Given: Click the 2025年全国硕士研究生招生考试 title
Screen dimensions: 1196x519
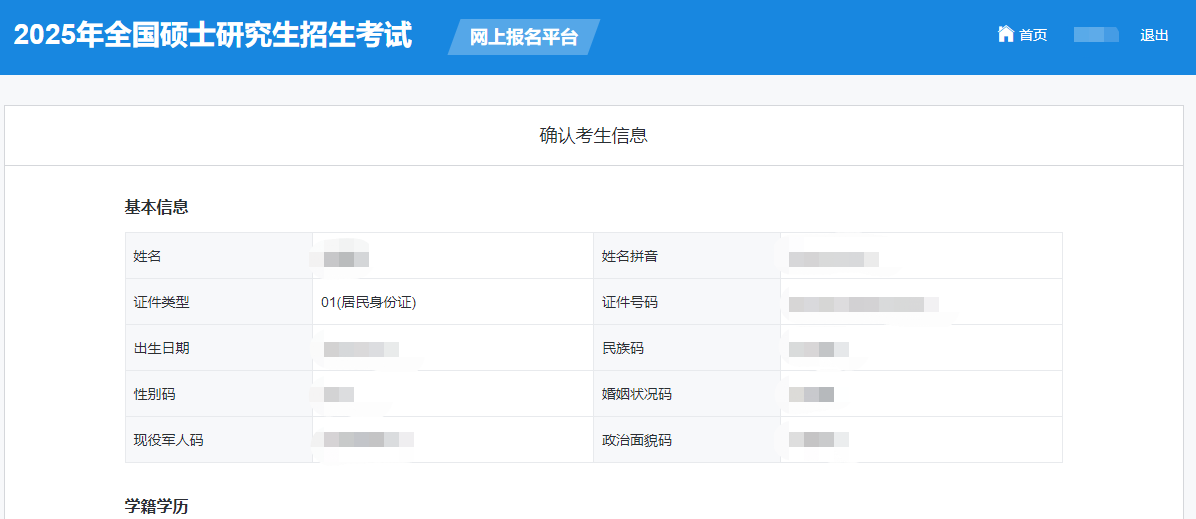Looking at the screenshot, I should click(x=213, y=35).
